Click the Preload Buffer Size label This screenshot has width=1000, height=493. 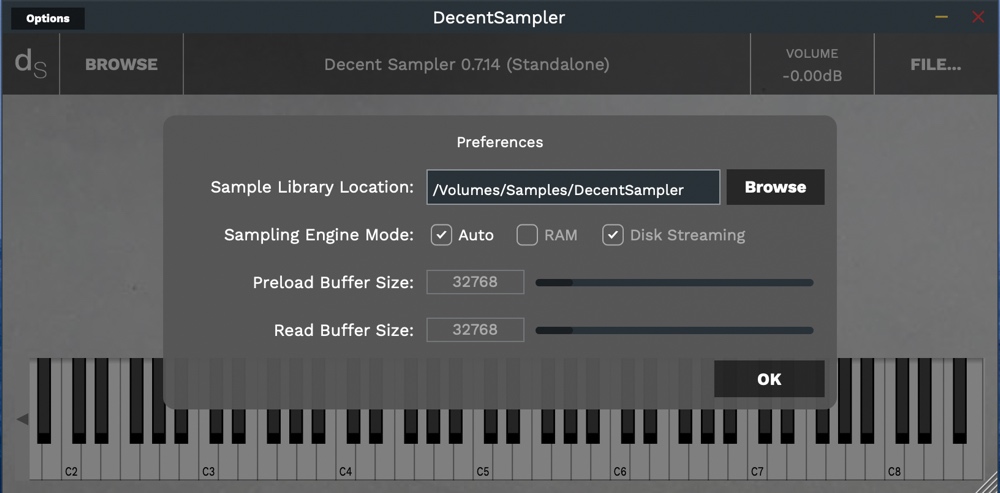coord(333,283)
